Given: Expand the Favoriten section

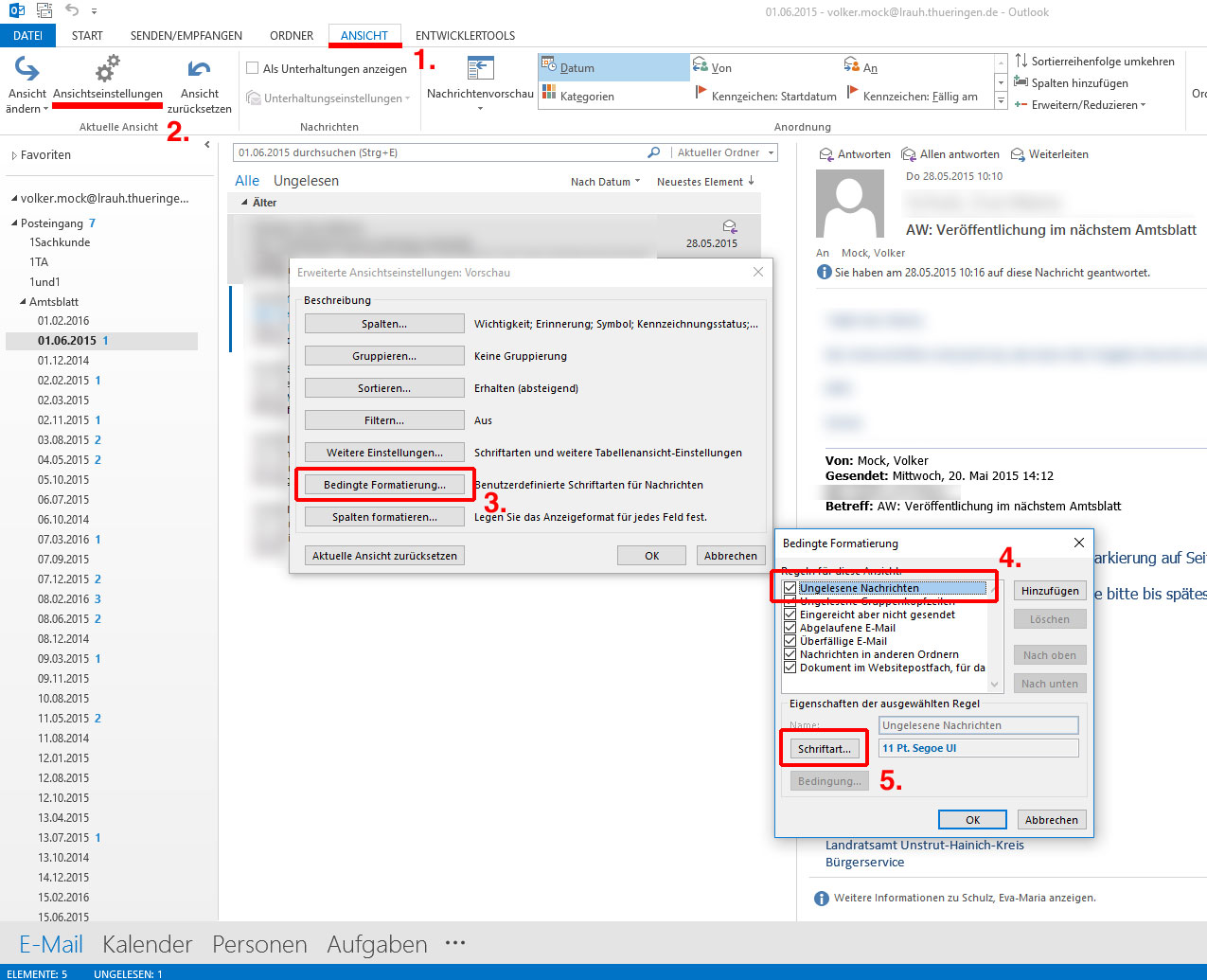Looking at the screenshot, I should [14, 155].
